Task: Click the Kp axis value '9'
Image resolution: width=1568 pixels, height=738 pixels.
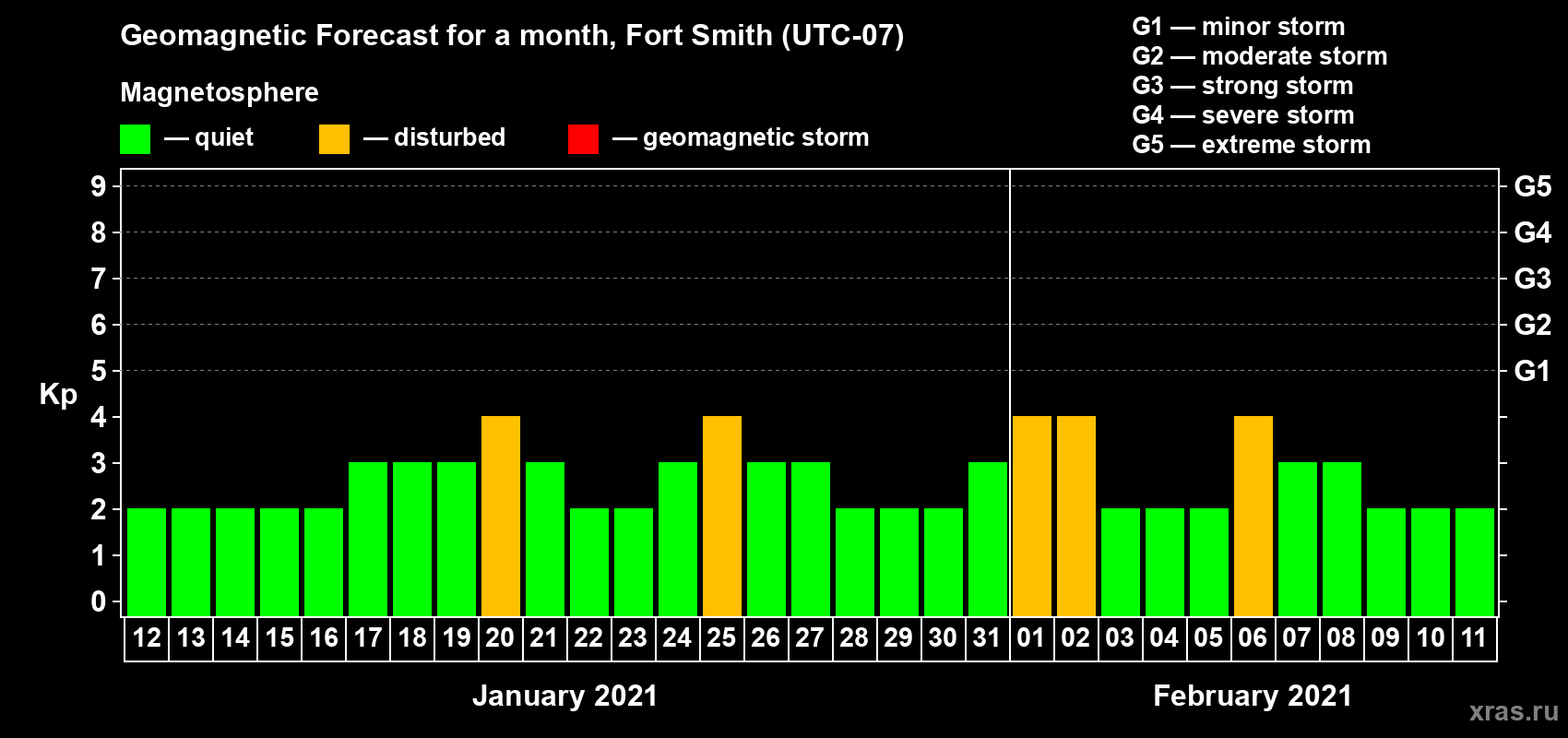Action: pyautogui.click(x=99, y=186)
